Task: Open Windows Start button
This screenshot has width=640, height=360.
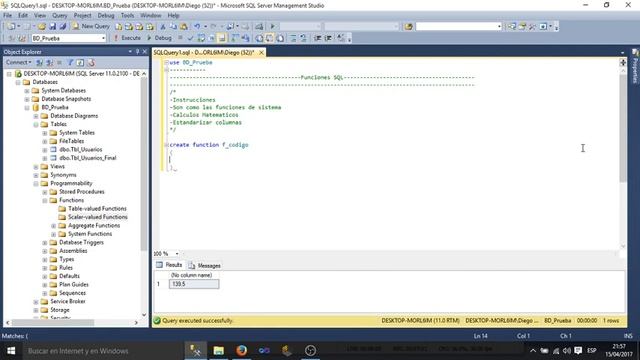Action: 11,351
